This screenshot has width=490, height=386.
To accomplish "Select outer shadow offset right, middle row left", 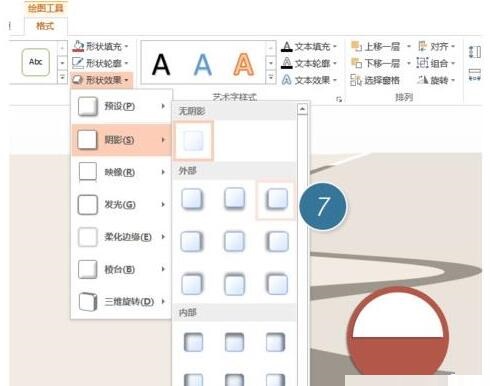I will pos(192,241).
